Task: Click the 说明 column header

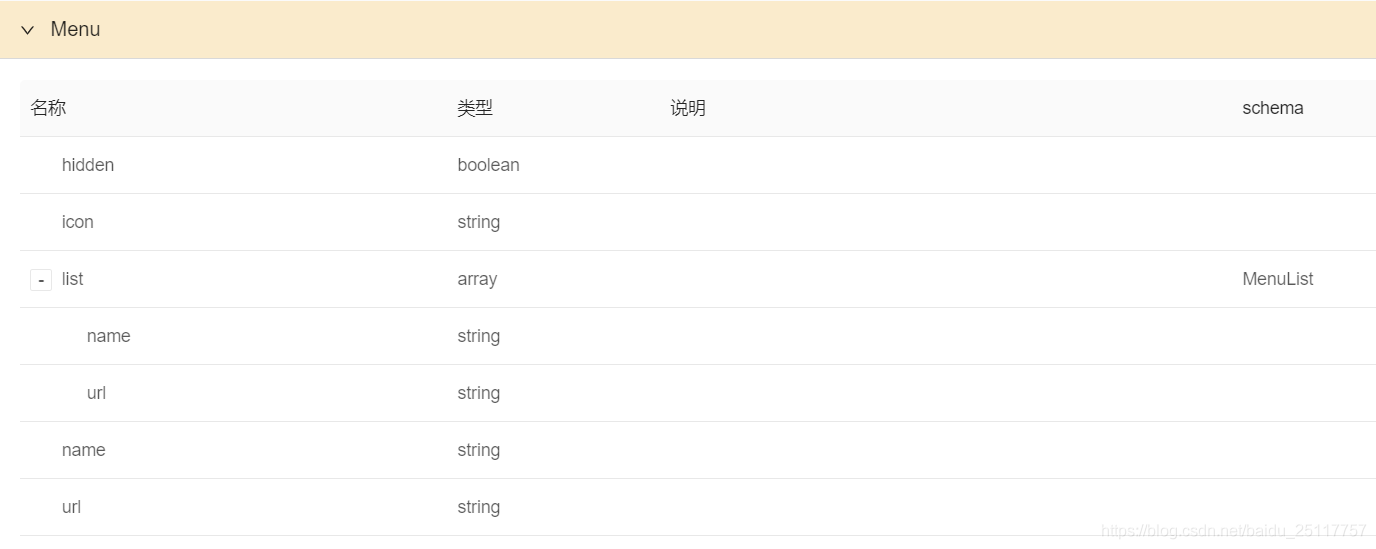Action: click(x=688, y=108)
